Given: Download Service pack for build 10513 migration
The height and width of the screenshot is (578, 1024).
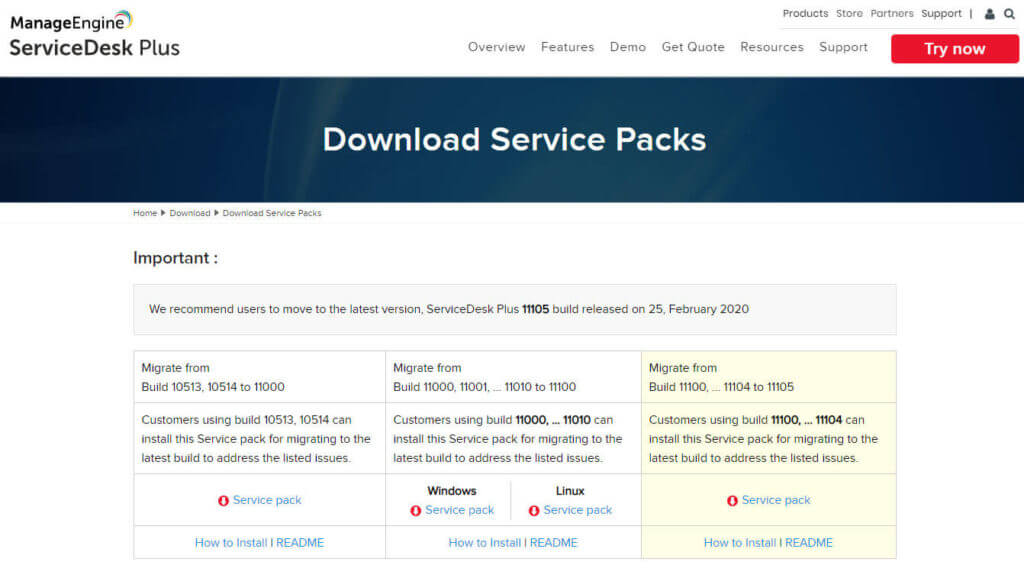Looking at the screenshot, I should [x=267, y=500].
